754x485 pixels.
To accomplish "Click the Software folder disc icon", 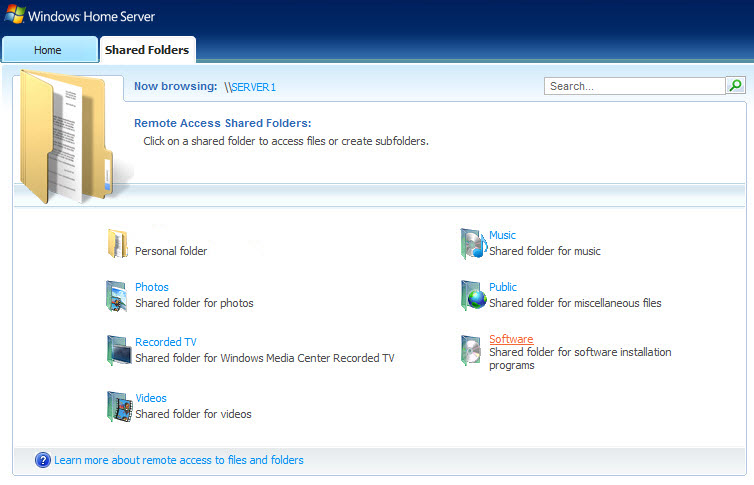I will coord(472,349).
